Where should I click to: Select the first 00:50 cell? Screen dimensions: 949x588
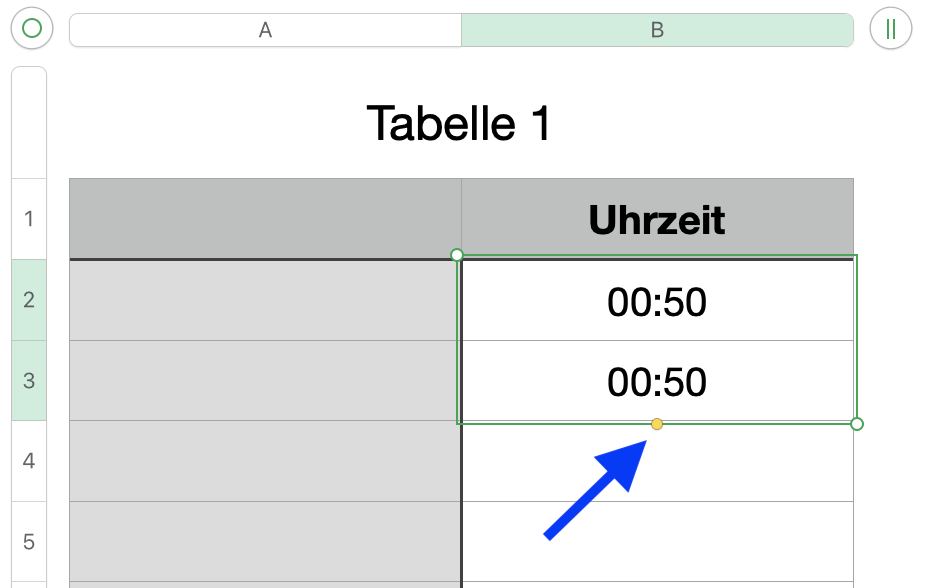point(657,301)
